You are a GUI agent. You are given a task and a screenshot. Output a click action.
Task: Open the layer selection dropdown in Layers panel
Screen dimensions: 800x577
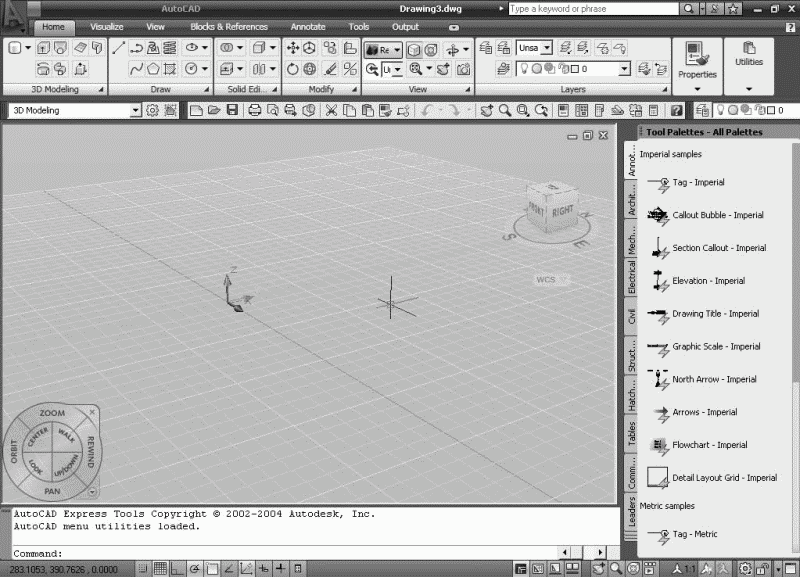625,69
